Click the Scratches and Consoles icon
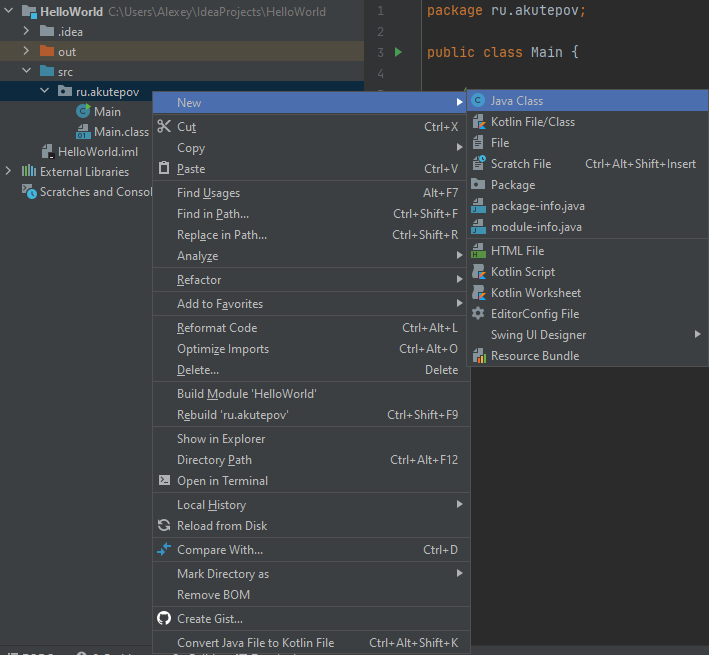 pos(29,191)
